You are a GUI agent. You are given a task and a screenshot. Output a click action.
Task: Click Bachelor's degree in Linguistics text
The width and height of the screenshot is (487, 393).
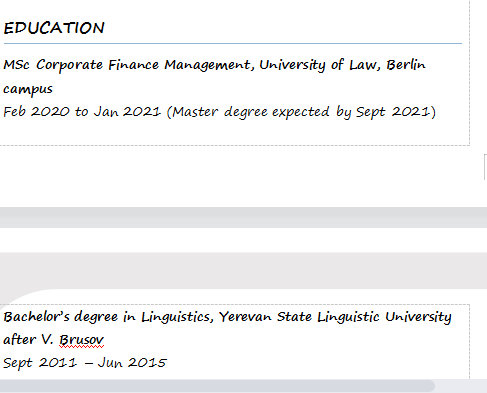coord(108,317)
